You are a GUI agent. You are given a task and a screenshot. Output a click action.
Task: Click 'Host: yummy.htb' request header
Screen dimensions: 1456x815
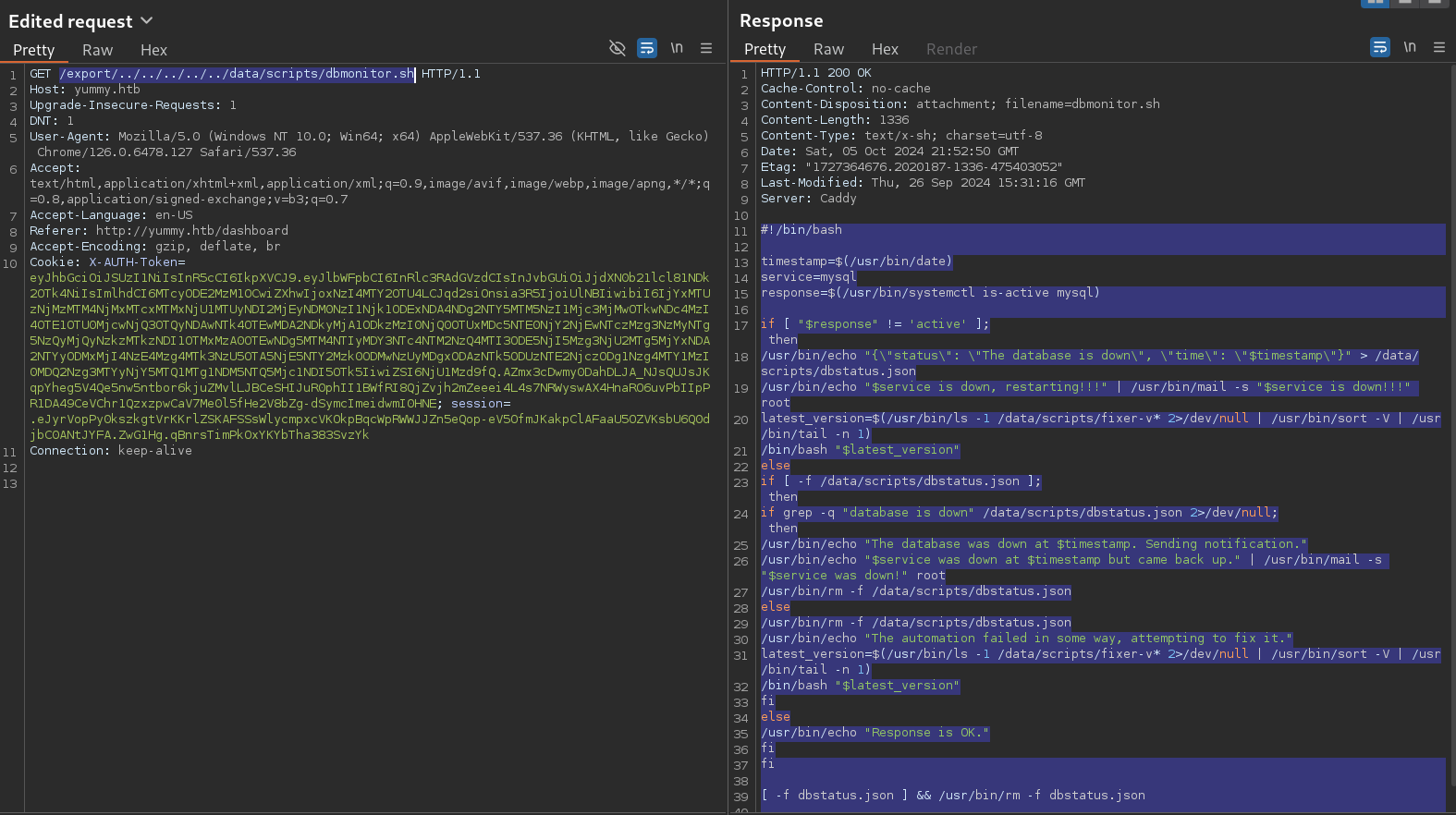coord(85,90)
